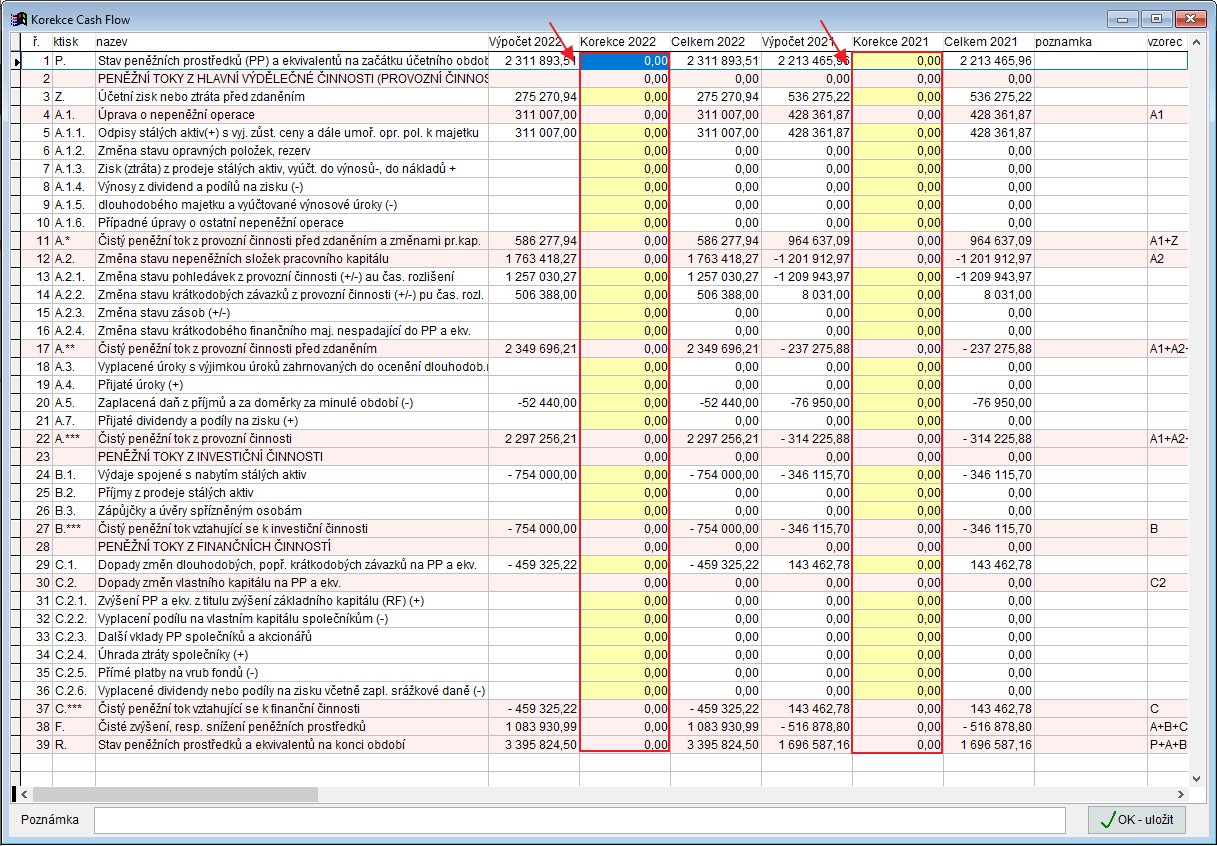Select Korekce 2021 cell in row 5
1217x846 pixels.
896,133
